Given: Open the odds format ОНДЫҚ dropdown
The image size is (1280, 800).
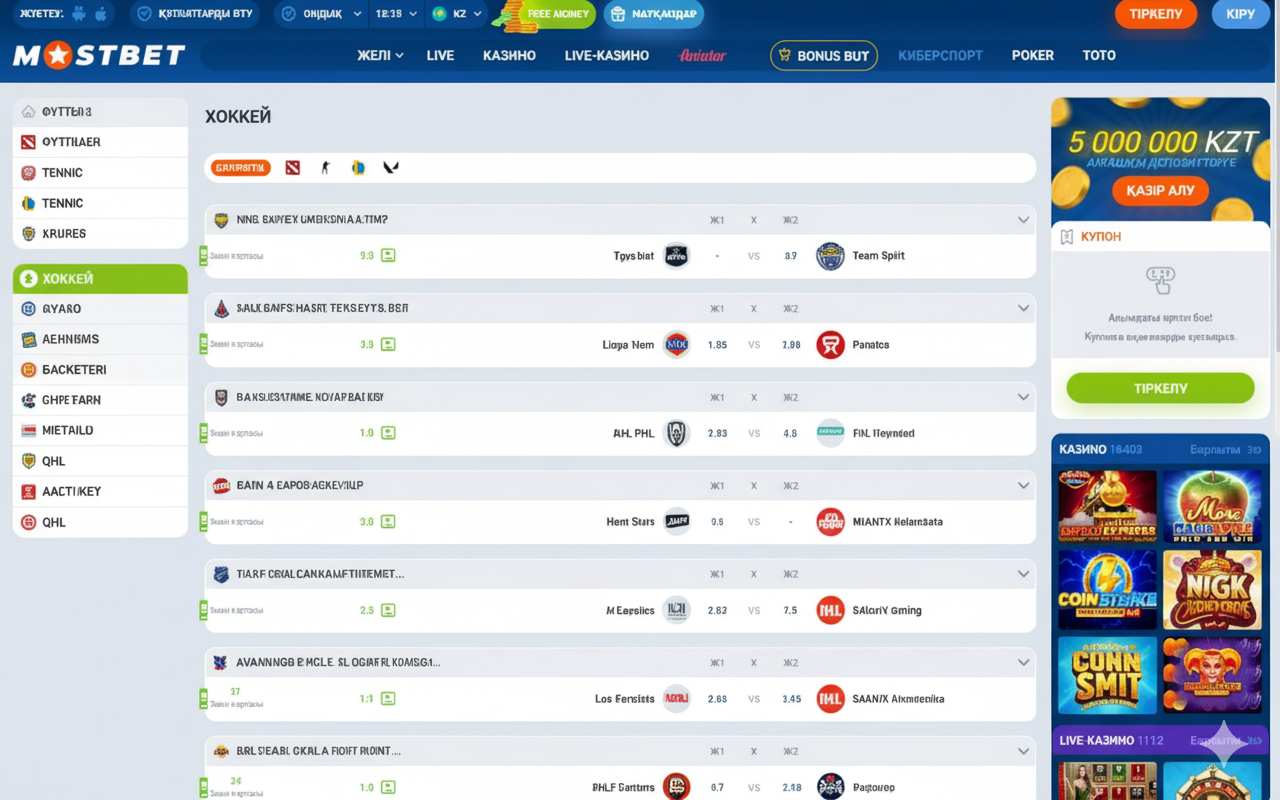Looking at the screenshot, I should (x=320, y=14).
